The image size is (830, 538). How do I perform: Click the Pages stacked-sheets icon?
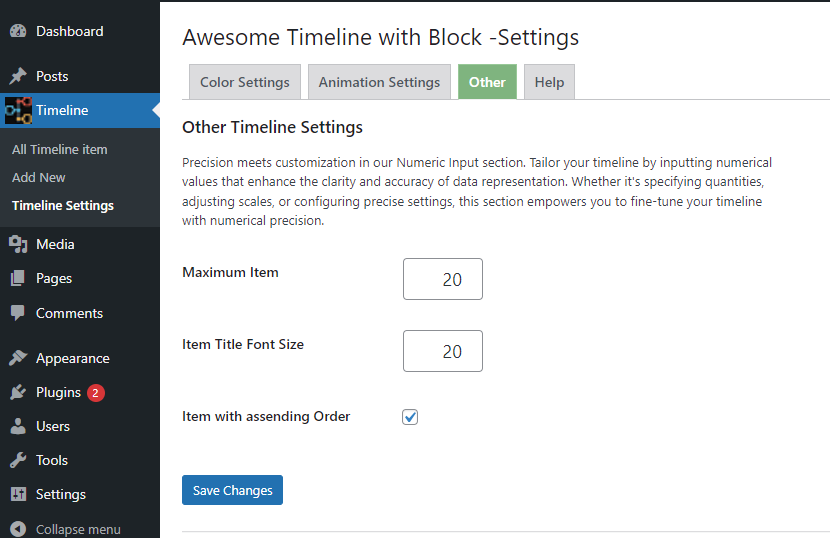(x=18, y=278)
